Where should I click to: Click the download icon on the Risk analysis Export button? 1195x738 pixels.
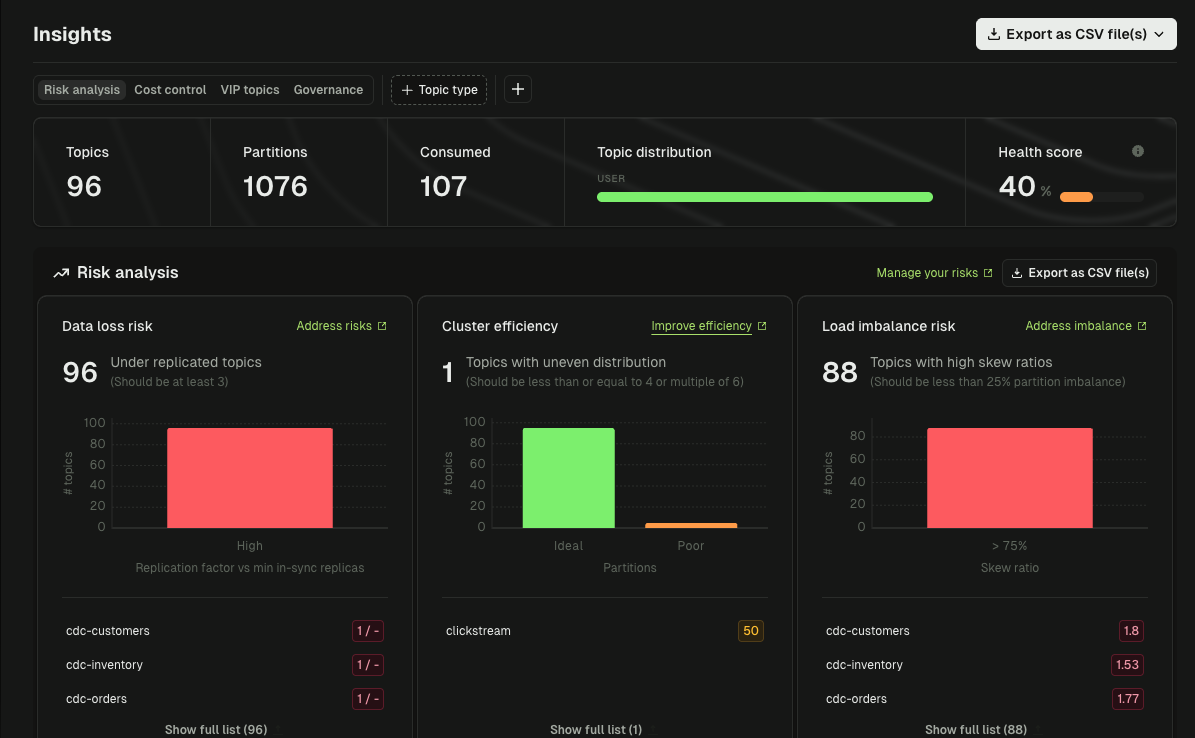pyautogui.click(x=1019, y=272)
